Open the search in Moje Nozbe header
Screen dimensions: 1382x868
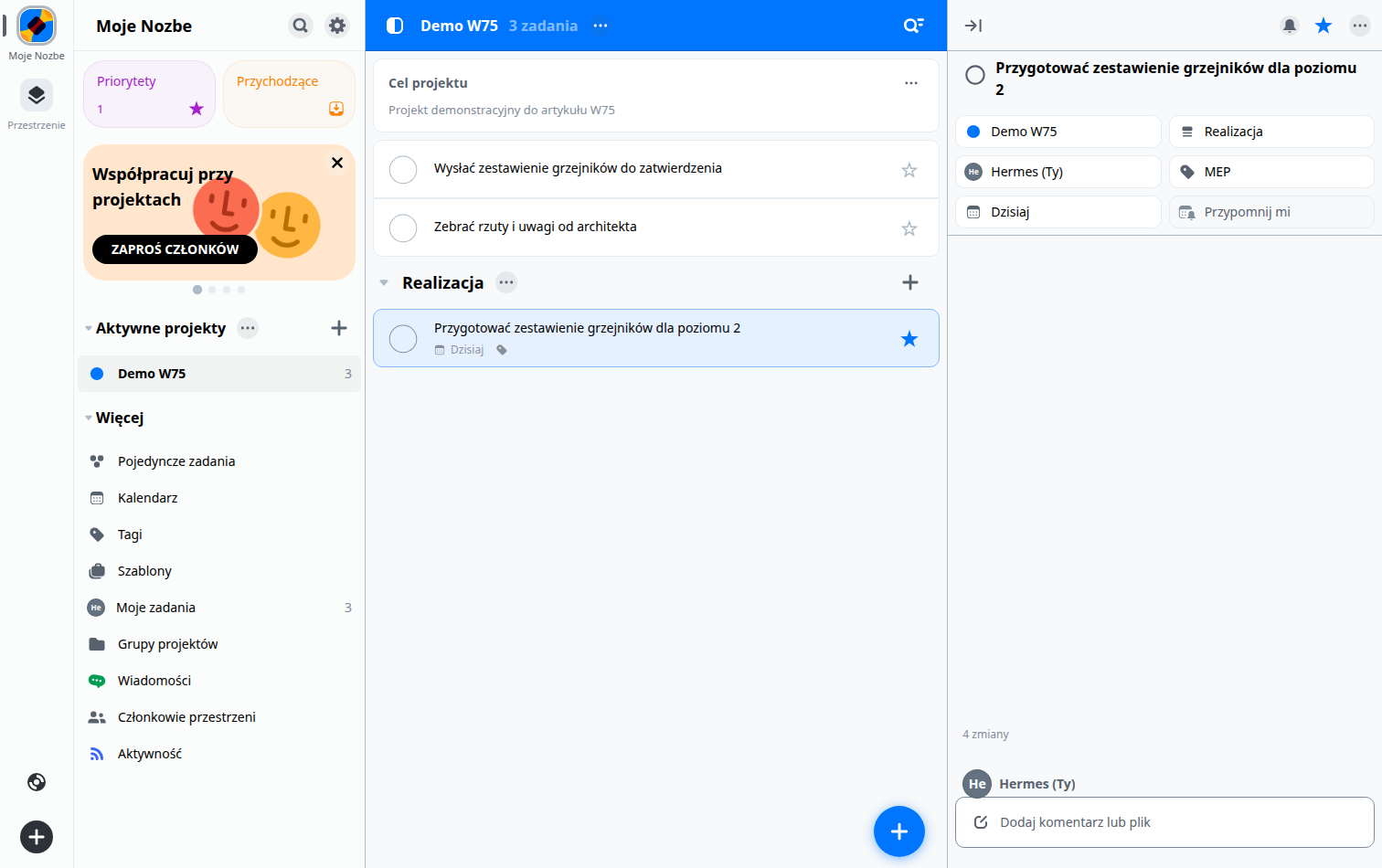click(x=301, y=26)
